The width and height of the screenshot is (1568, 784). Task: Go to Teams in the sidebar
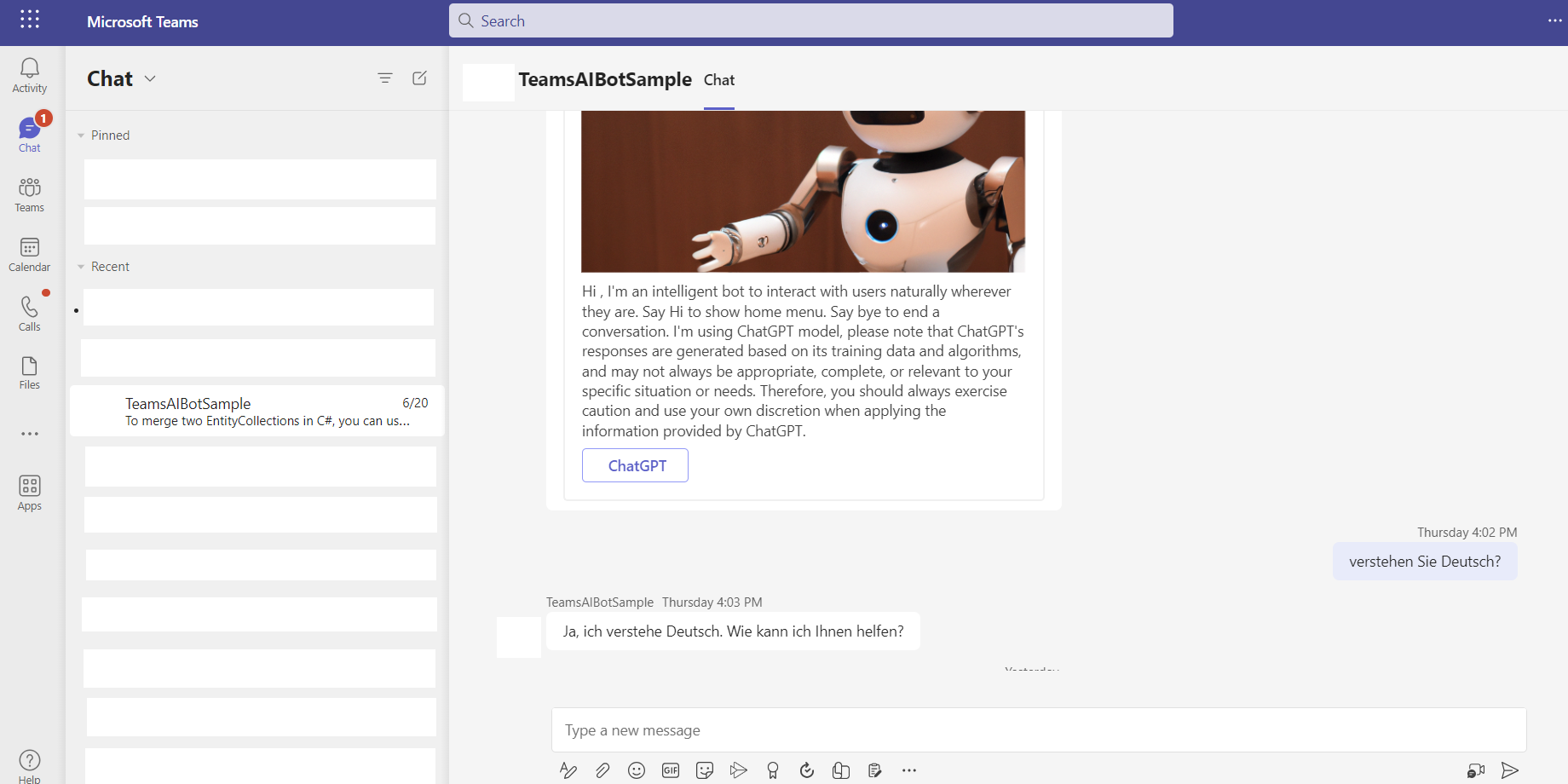click(x=30, y=195)
